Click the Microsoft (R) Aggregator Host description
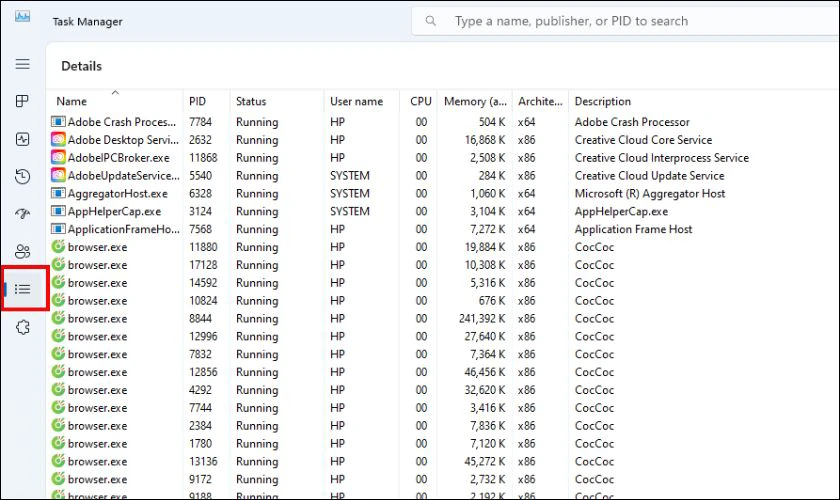This screenshot has width=840, height=500. tap(650, 193)
